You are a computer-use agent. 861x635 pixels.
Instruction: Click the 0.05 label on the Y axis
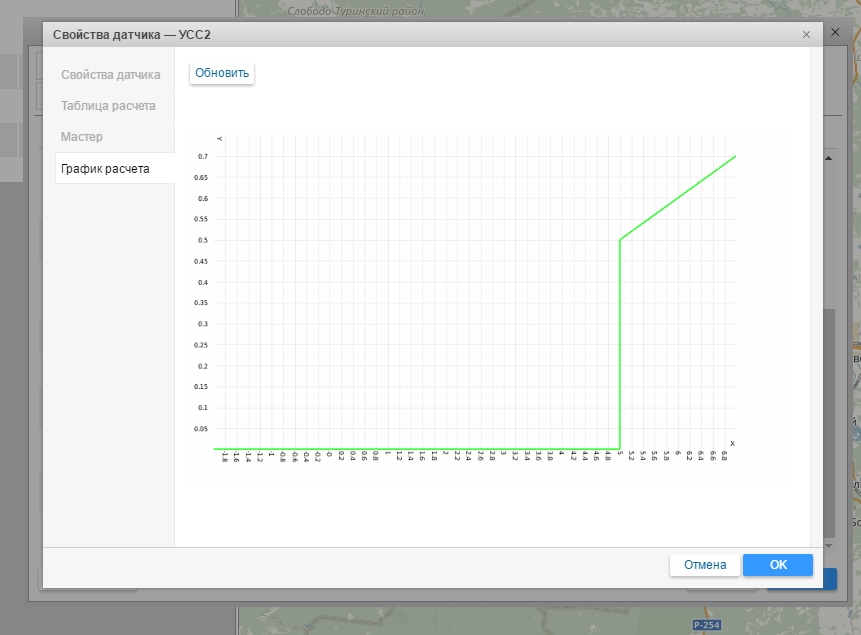tap(201, 428)
